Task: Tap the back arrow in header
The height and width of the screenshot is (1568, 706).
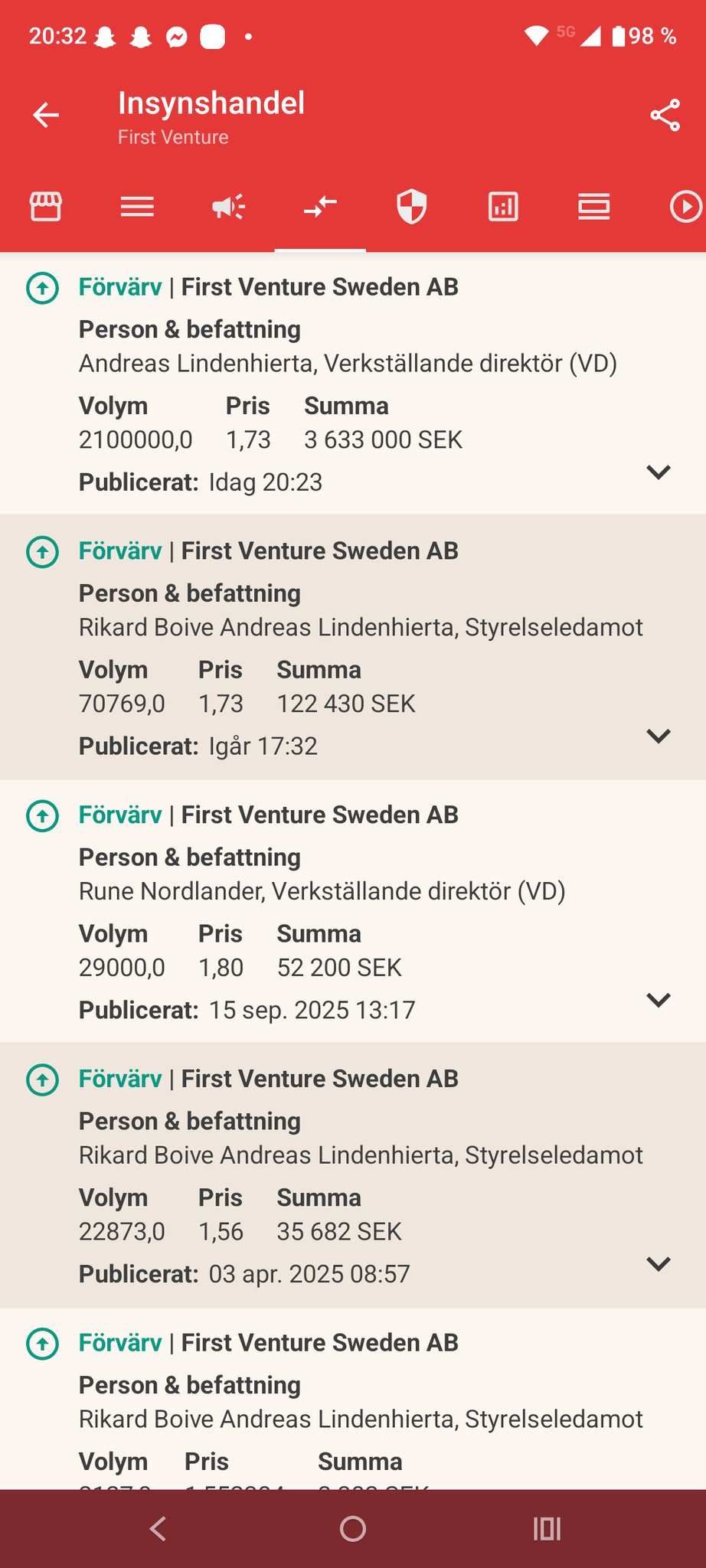Action: [x=46, y=116]
